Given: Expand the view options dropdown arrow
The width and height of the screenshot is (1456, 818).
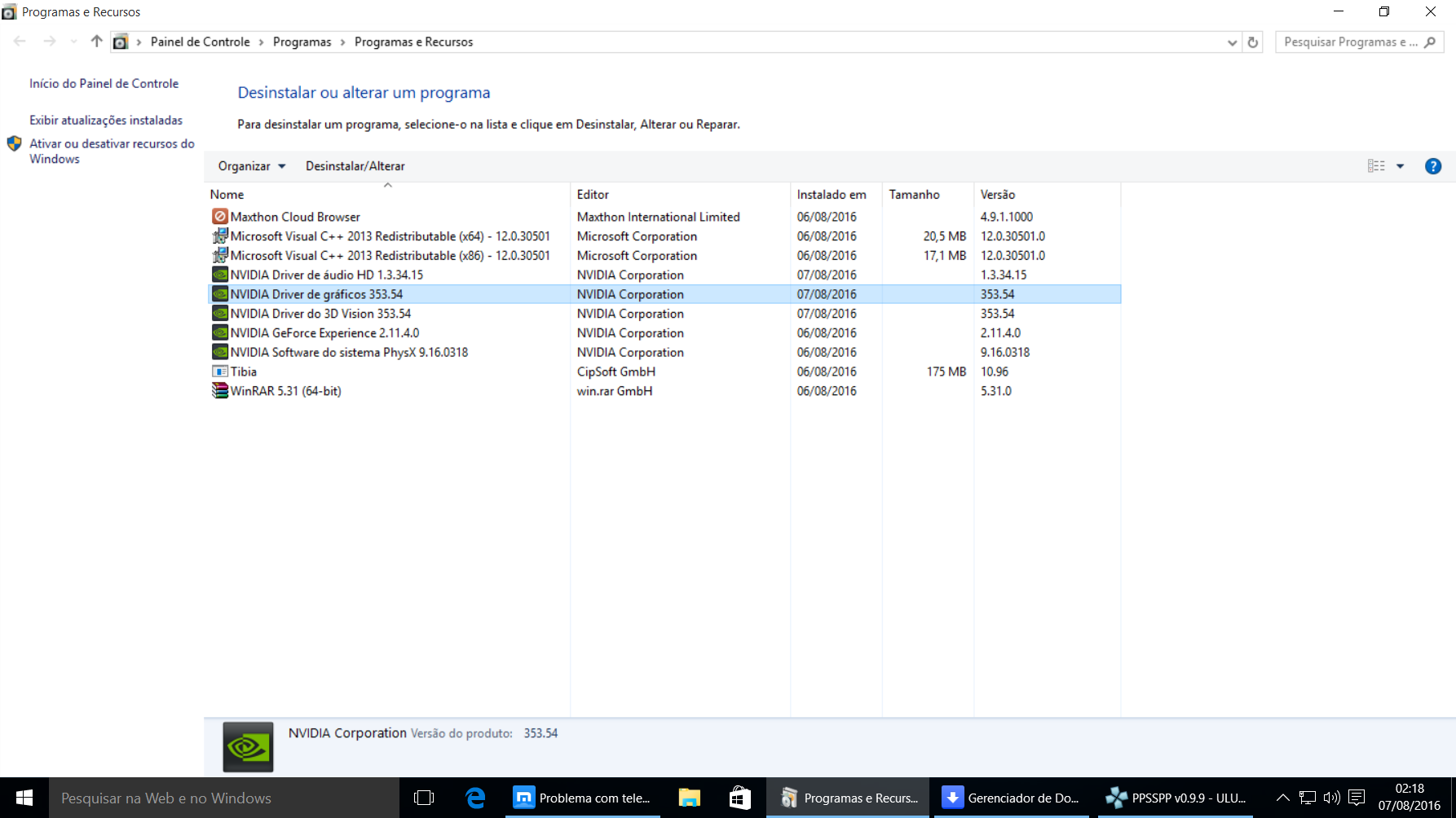Looking at the screenshot, I should 1401,166.
